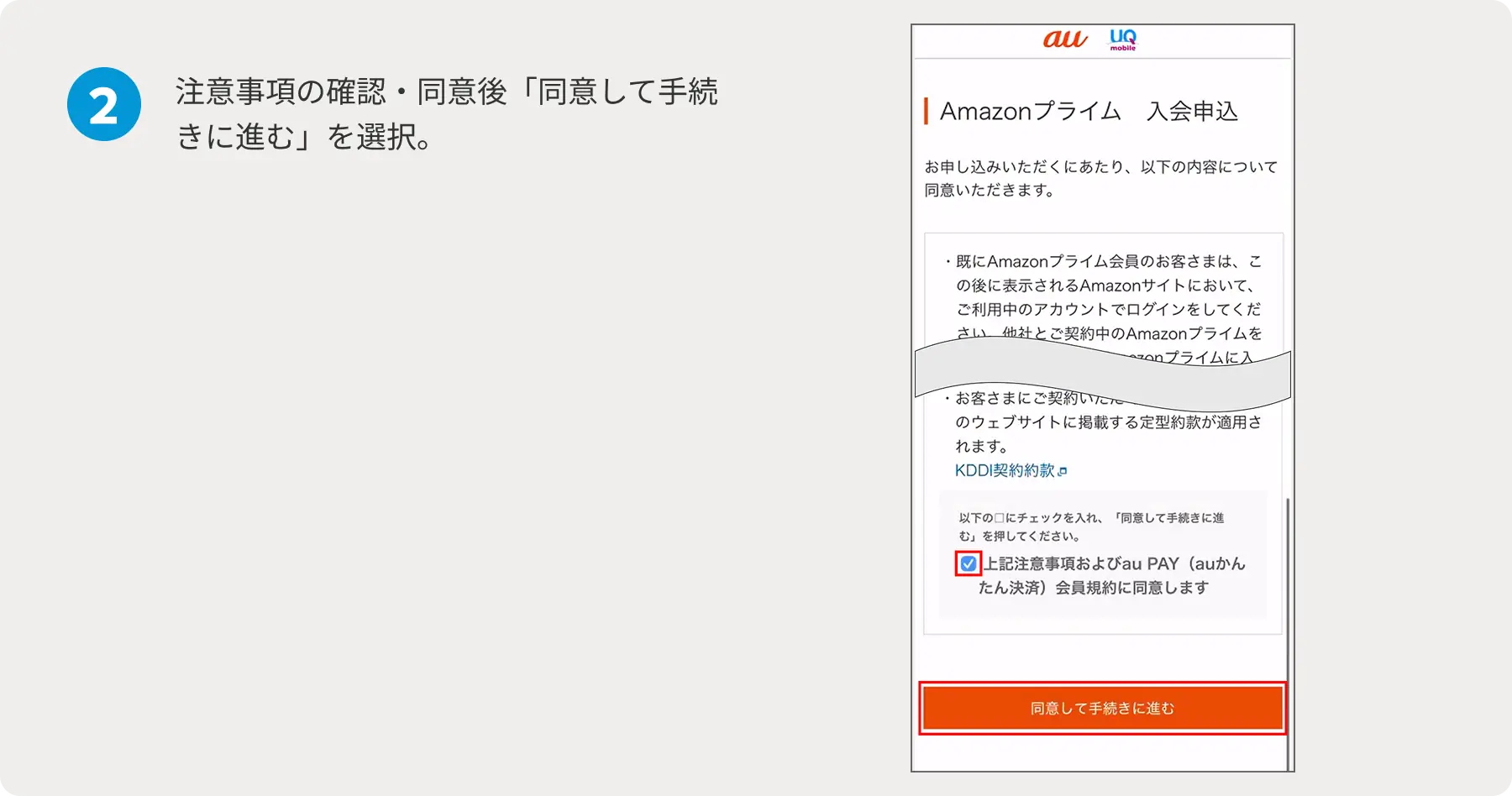Click the UQ mobile logo
1512x796 pixels.
tap(1122, 39)
